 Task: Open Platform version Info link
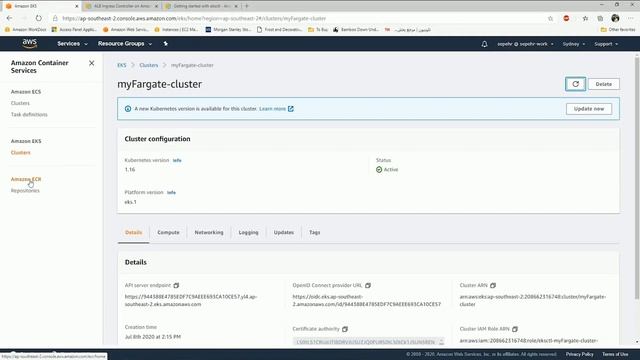tap(171, 193)
